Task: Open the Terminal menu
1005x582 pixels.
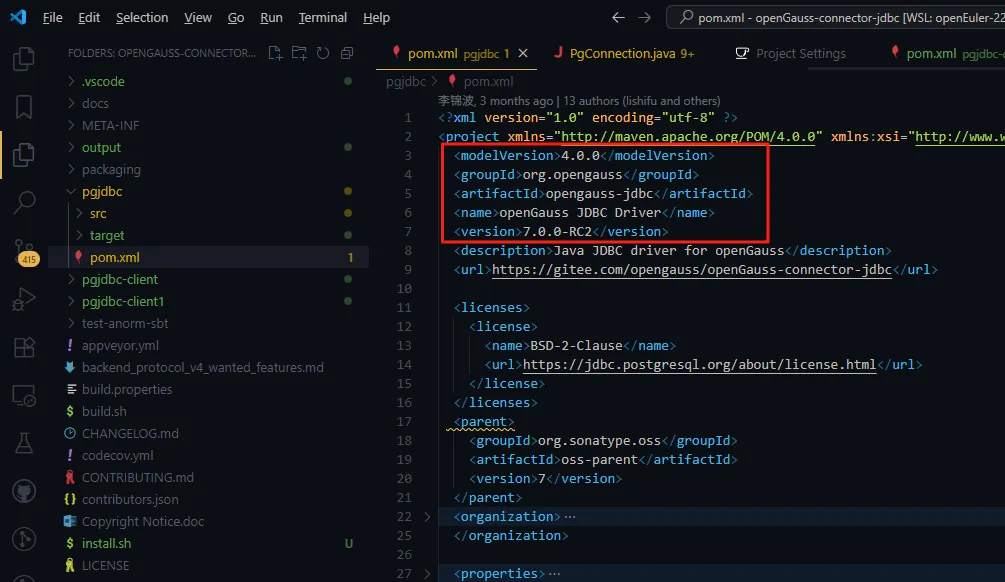Action: coord(322,18)
